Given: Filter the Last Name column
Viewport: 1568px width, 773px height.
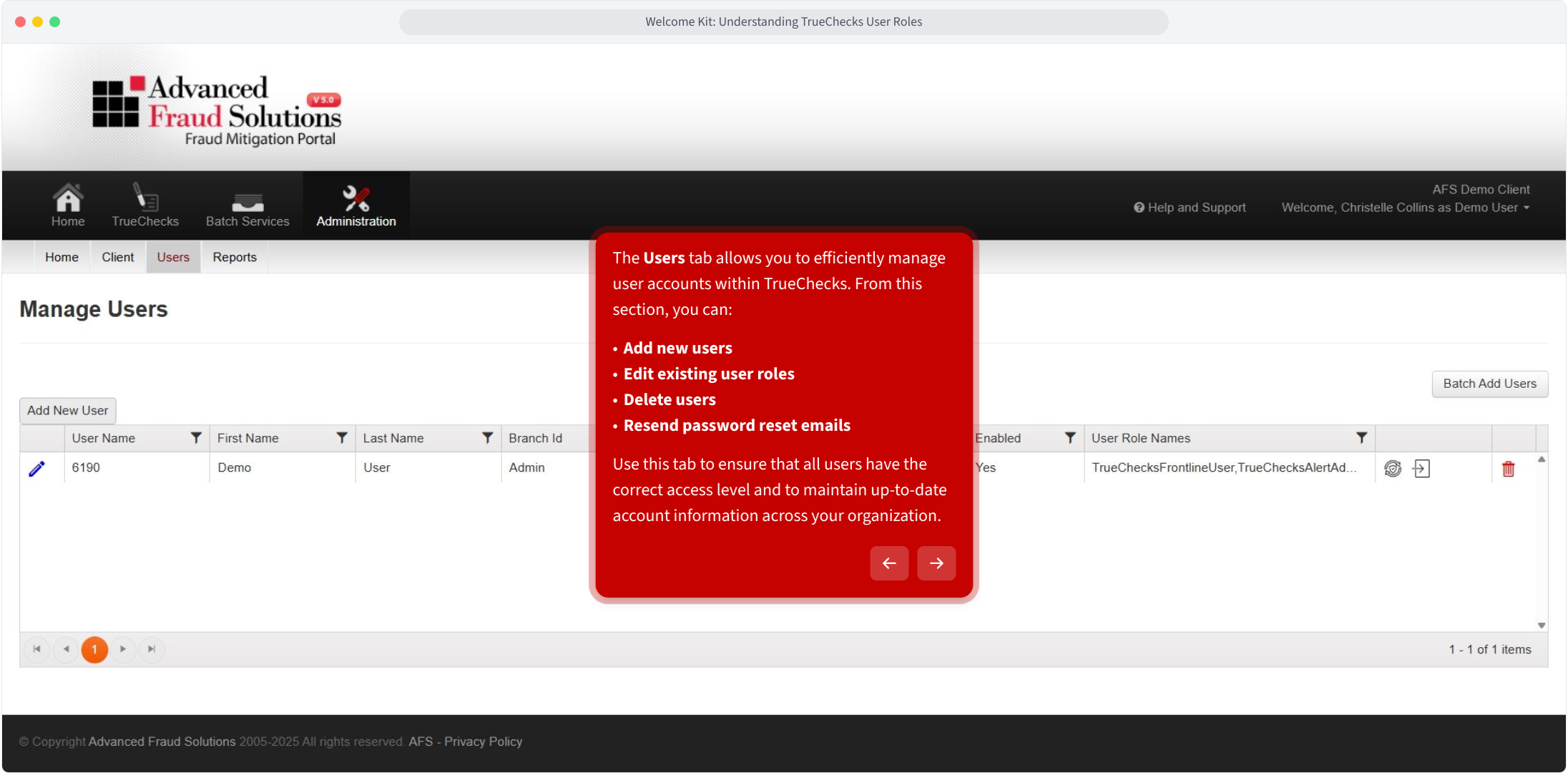Looking at the screenshot, I should point(487,438).
